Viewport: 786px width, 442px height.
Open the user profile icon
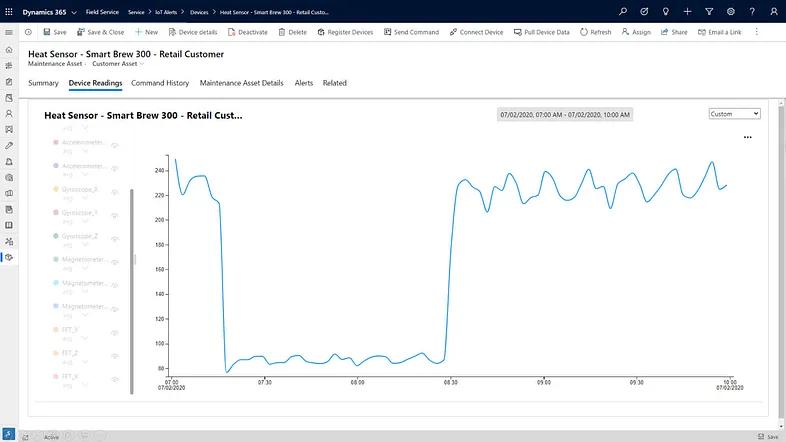coord(773,12)
